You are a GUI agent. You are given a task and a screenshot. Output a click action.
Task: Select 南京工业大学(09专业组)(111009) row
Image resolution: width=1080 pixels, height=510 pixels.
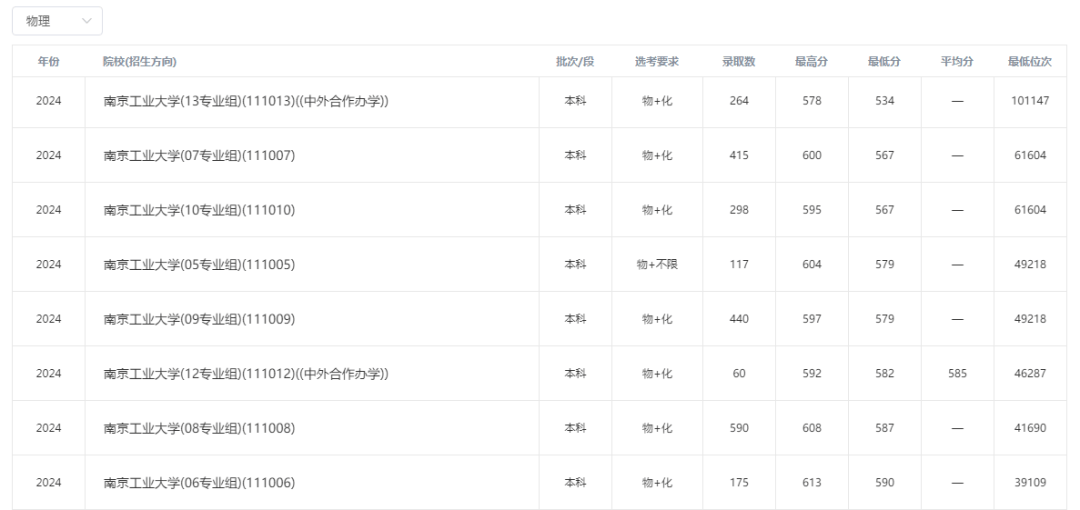(x=539, y=318)
